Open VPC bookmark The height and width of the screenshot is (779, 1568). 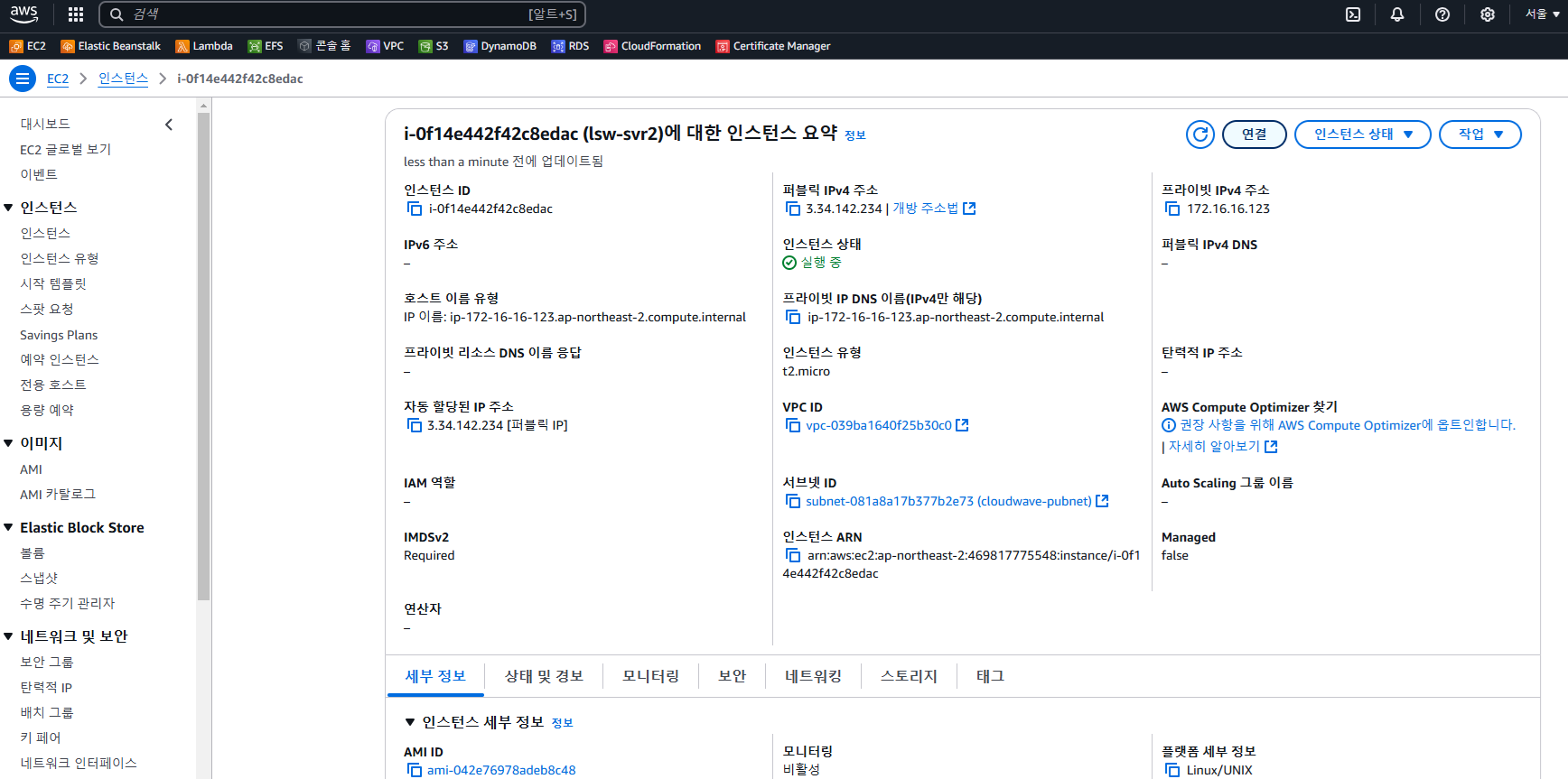point(385,46)
